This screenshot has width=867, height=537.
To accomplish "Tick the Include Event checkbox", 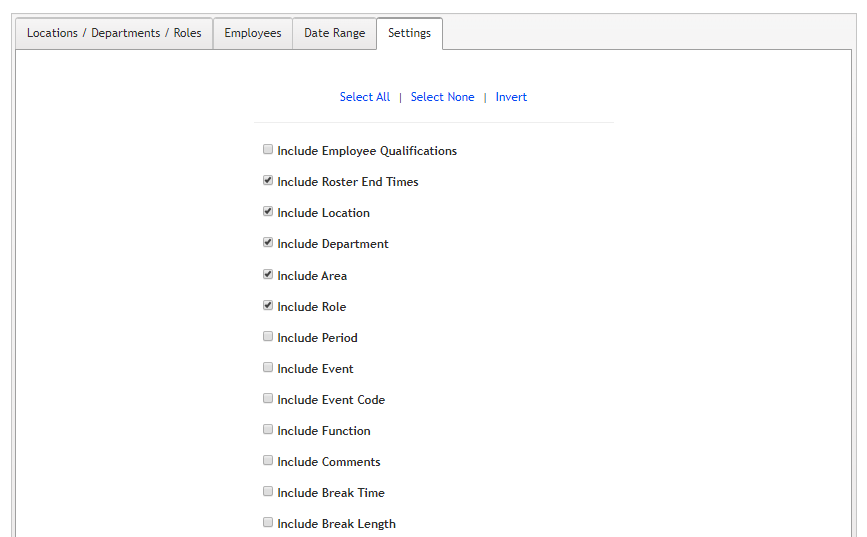I will point(268,367).
